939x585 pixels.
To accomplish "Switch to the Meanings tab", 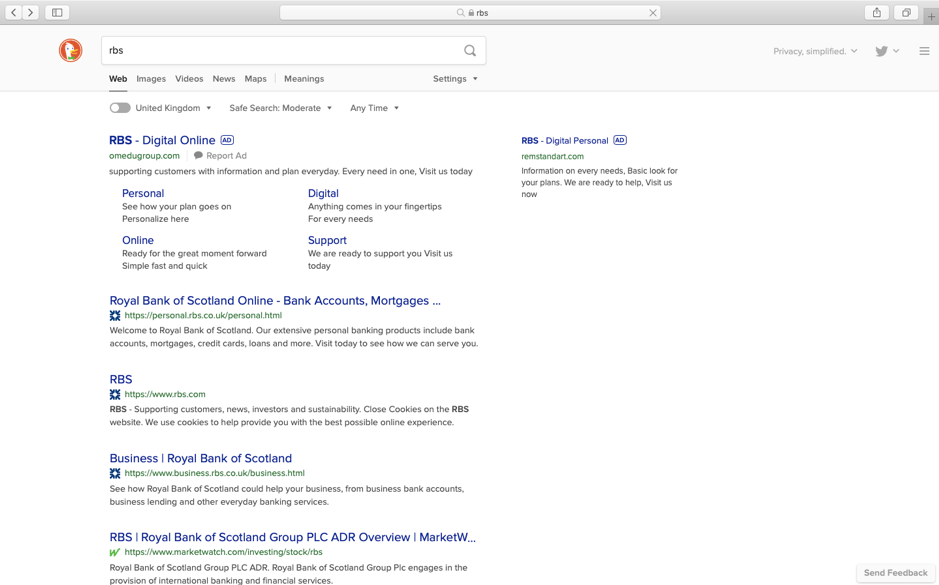I will (304, 78).
